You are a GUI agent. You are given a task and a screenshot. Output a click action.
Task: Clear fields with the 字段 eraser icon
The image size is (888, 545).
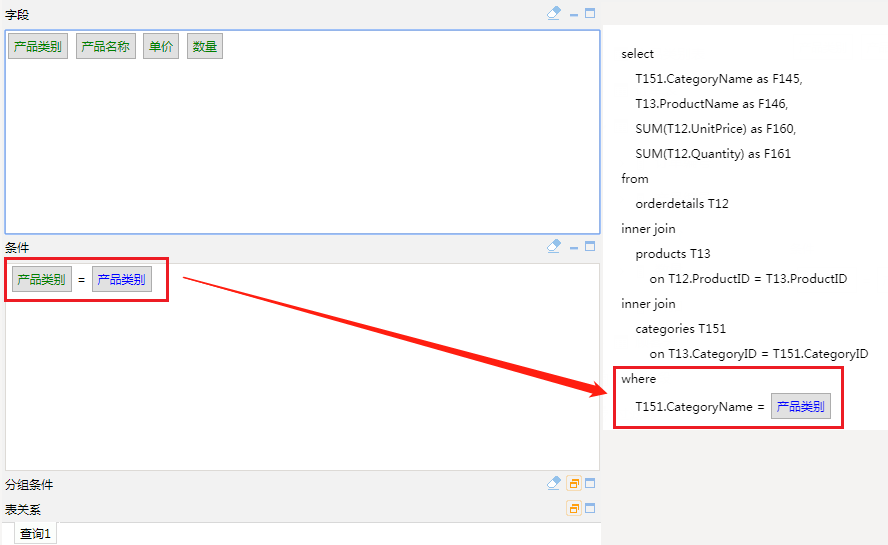click(x=554, y=13)
